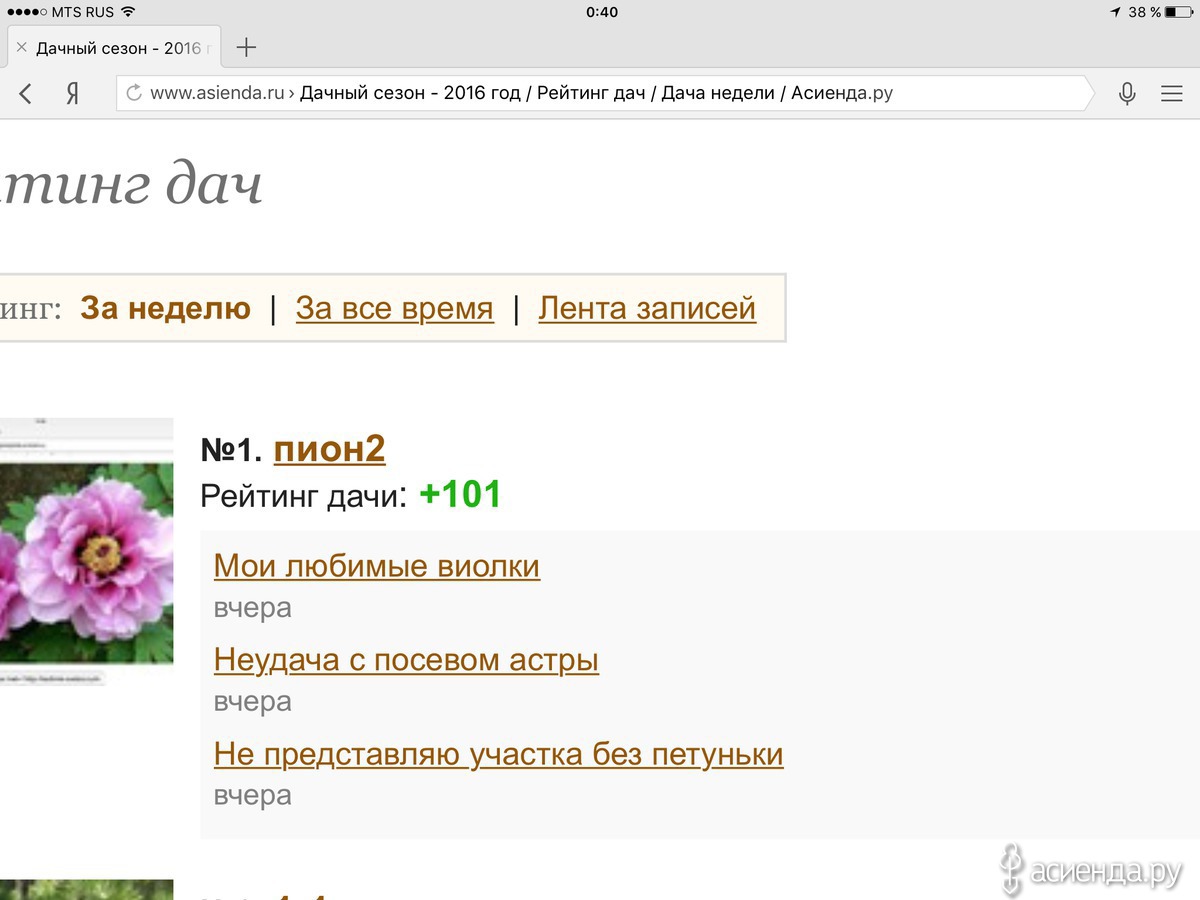Go back using the left arrow

(26, 94)
